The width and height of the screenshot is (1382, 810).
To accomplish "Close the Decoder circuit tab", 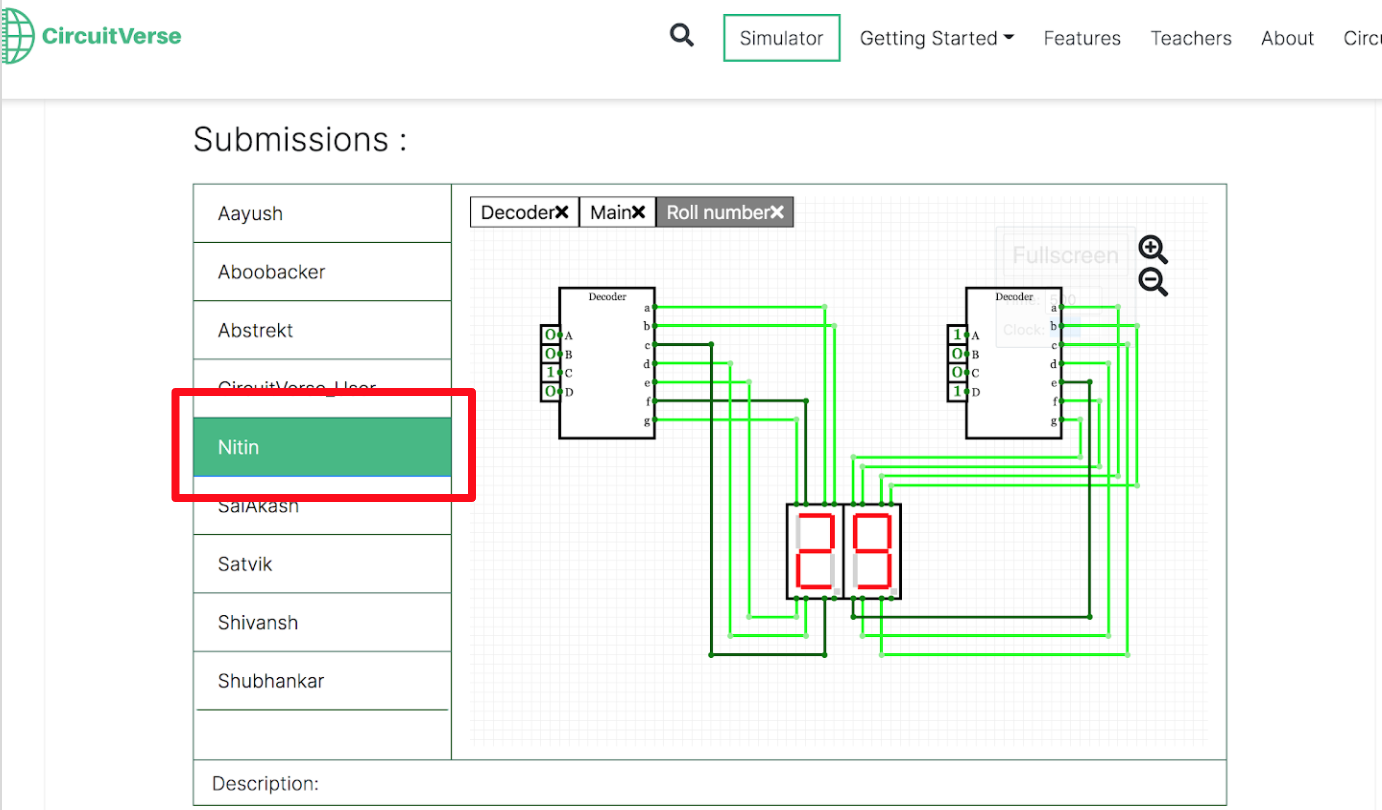I will [x=562, y=212].
